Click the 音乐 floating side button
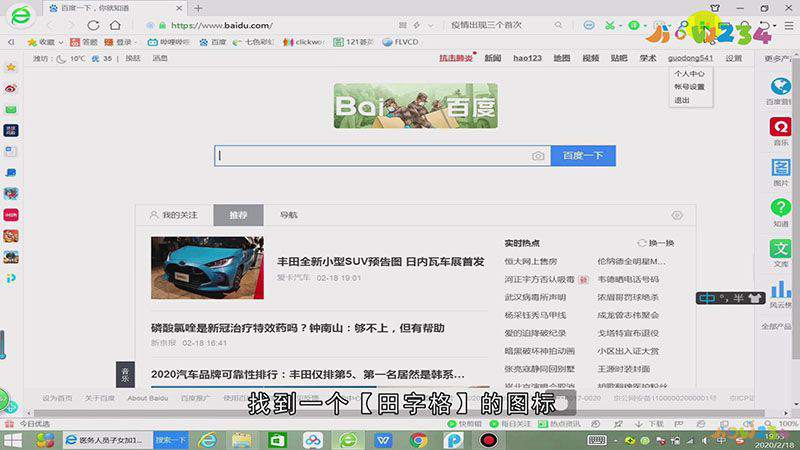Screen dimensions: 800x450 [126, 375]
